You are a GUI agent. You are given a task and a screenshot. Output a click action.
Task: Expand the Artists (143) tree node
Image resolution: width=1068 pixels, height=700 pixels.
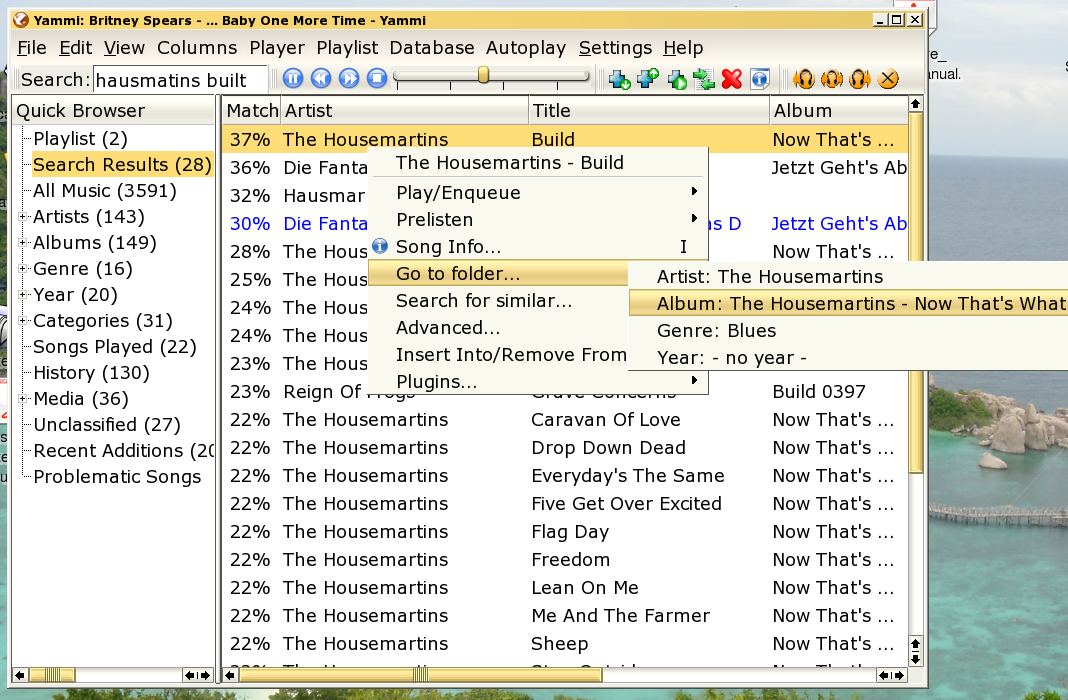click(x=23, y=217)
